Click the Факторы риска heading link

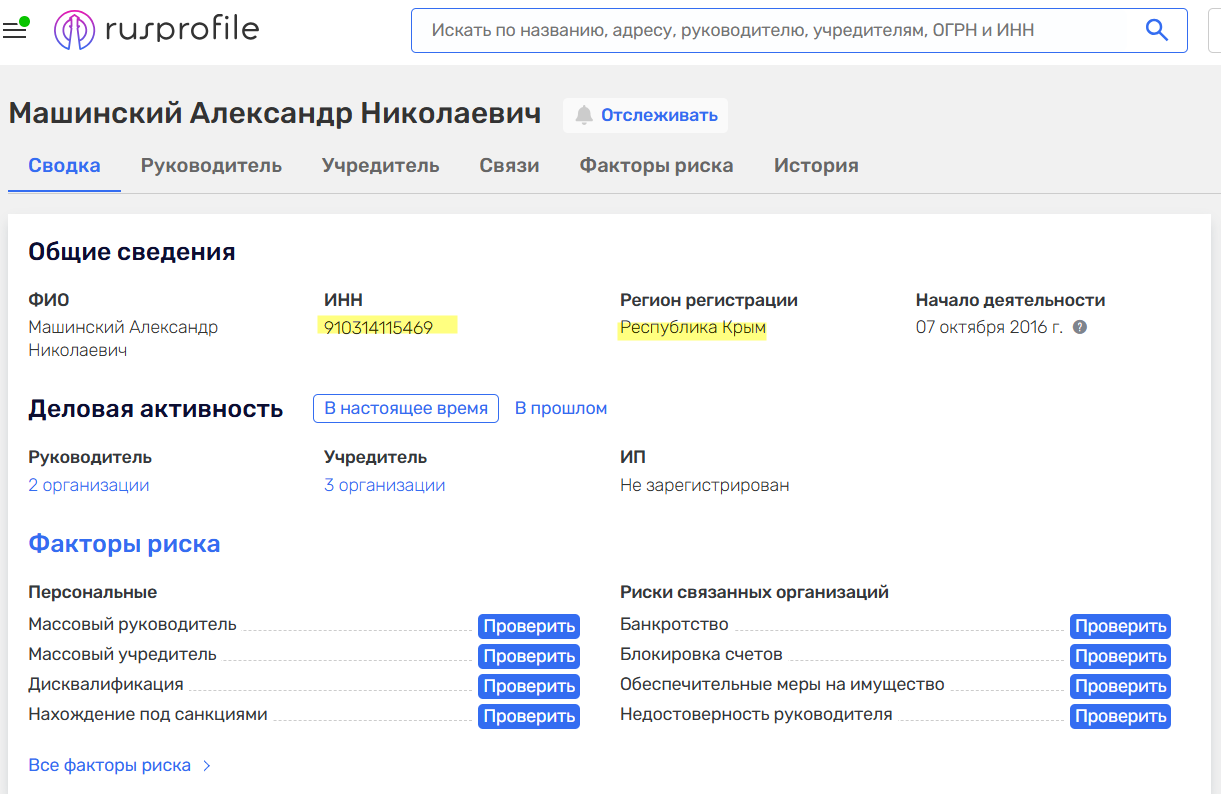click(124, 544)
